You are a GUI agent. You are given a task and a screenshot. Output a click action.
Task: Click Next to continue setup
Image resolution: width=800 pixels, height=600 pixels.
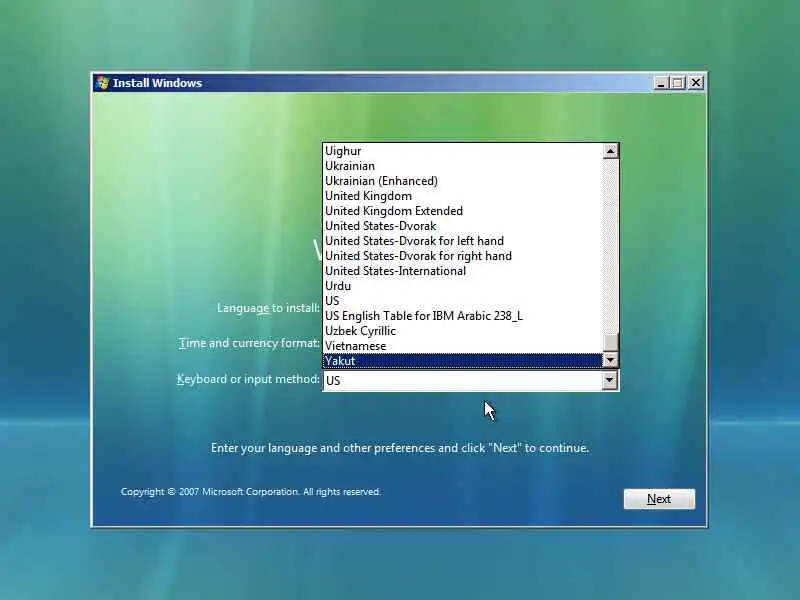click(659, 499)
